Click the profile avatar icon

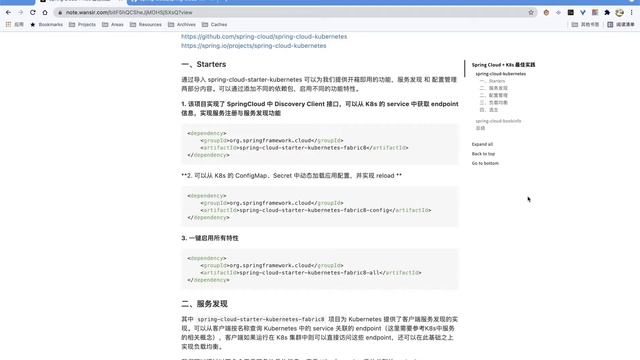coord(619,13)
